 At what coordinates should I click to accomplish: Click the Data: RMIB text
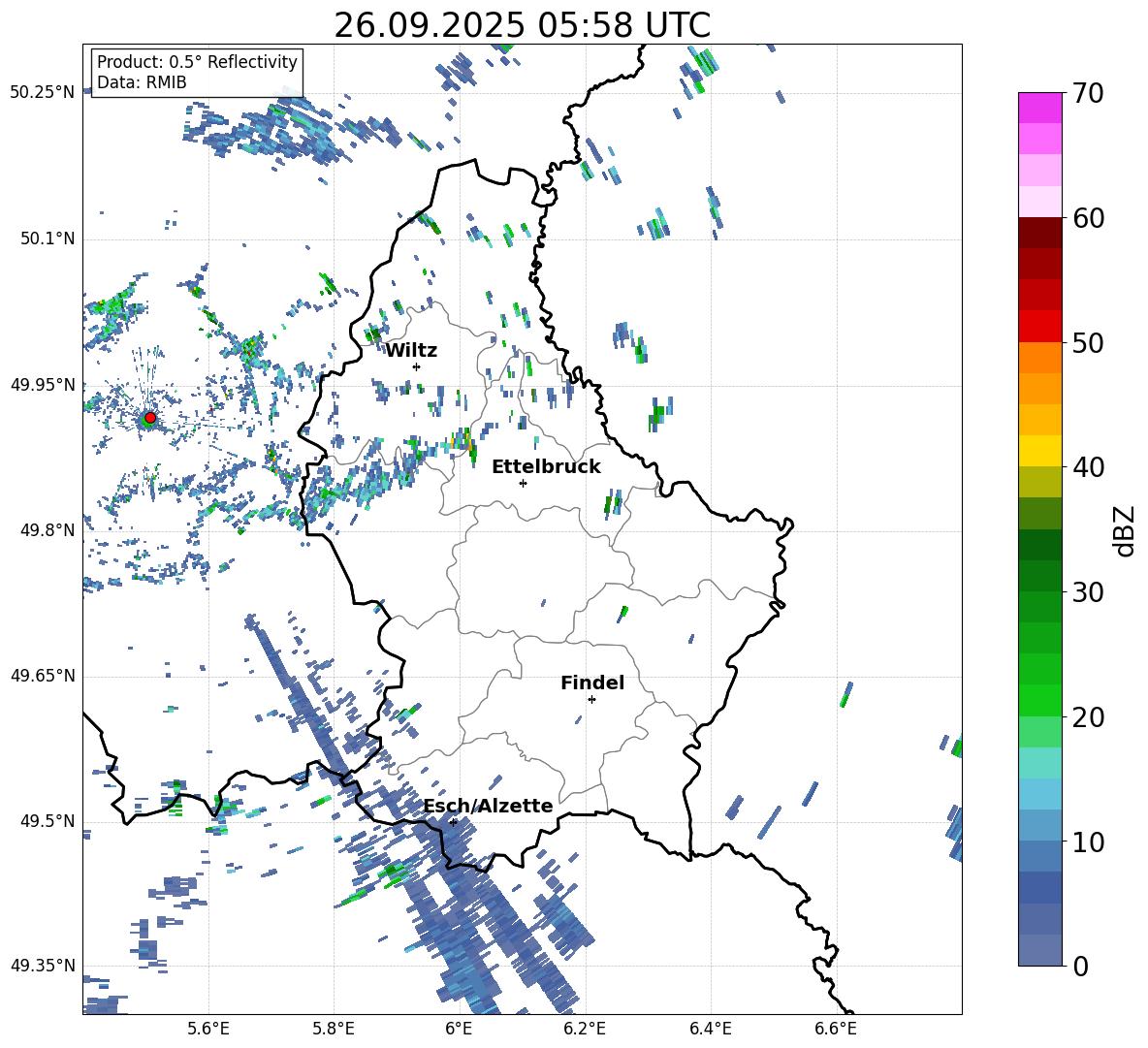pyautogui.click(x=142, y=82)
